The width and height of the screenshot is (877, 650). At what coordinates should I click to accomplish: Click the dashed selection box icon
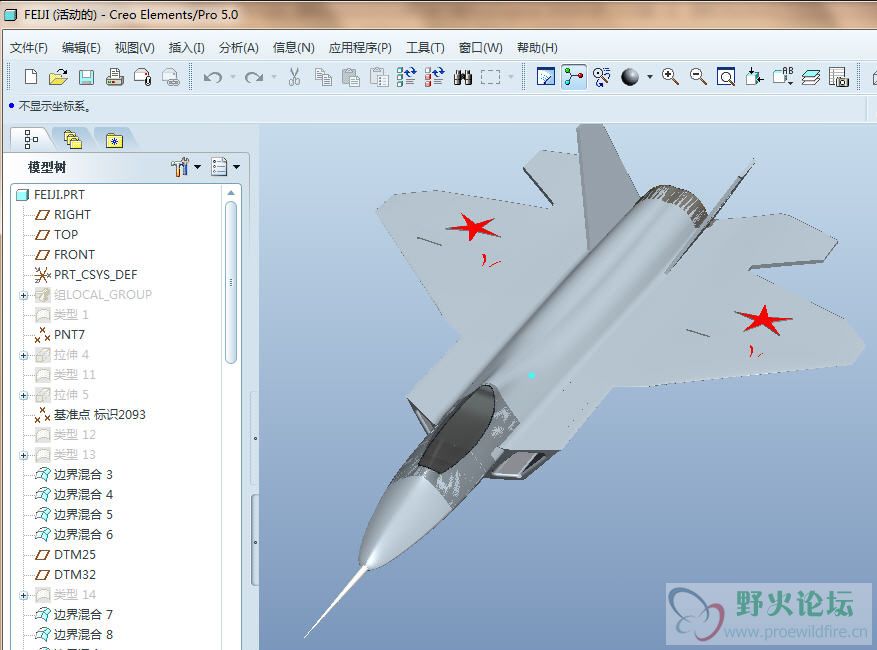click(x=491, y=77)
